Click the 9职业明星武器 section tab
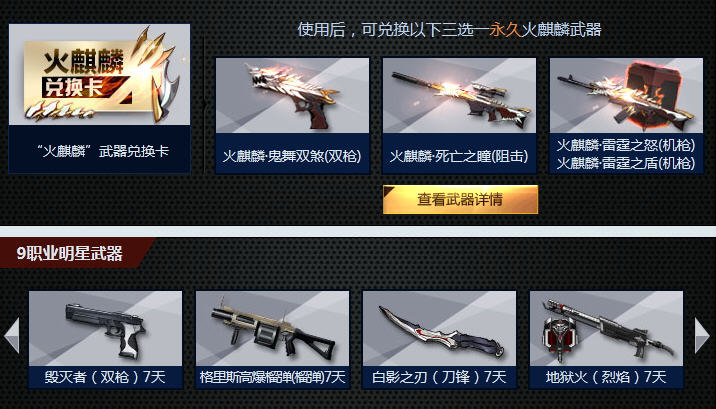716x409 pixels. 70,253
